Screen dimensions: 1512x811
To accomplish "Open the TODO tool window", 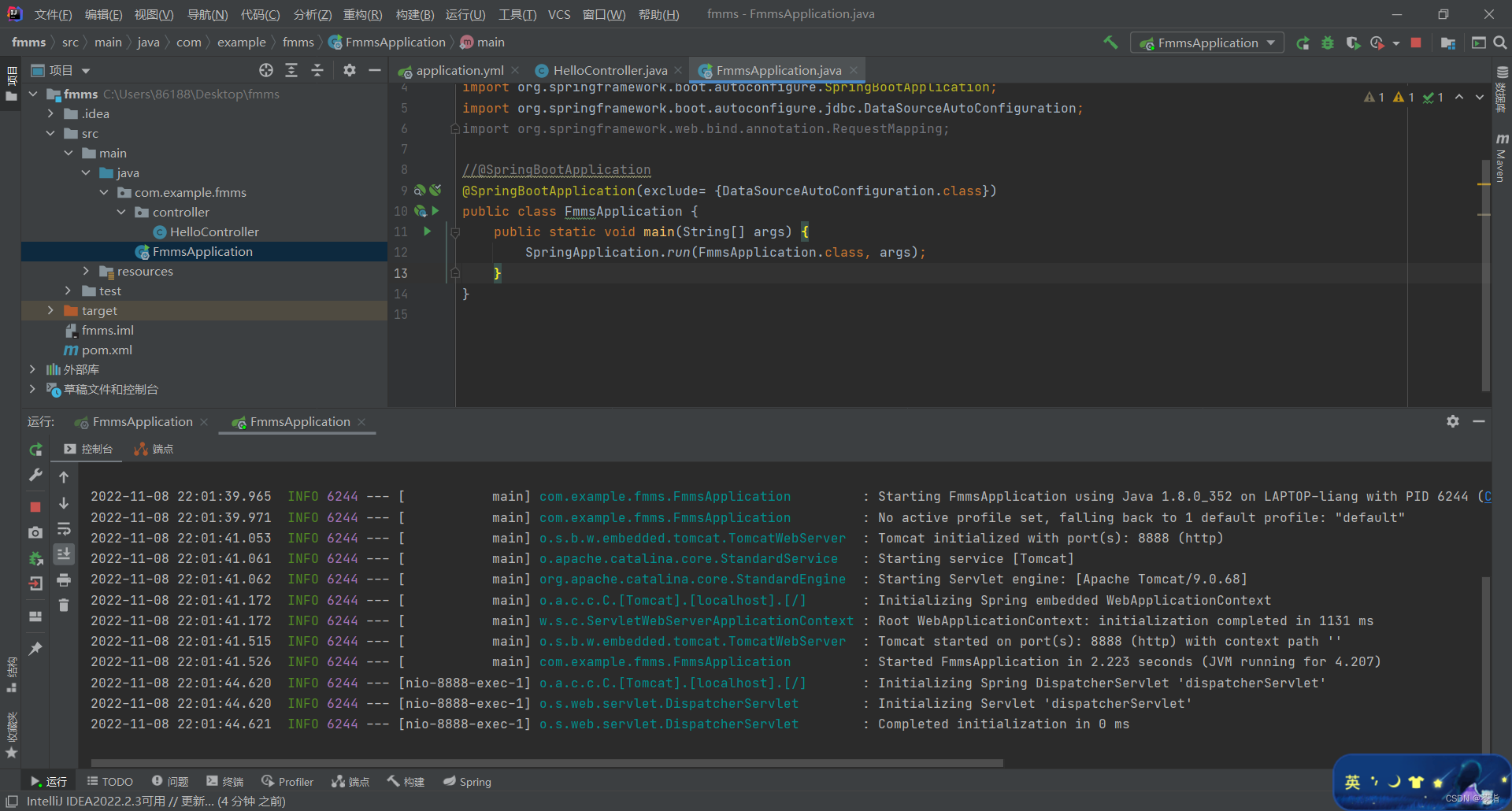I will (x=110, y=781).
